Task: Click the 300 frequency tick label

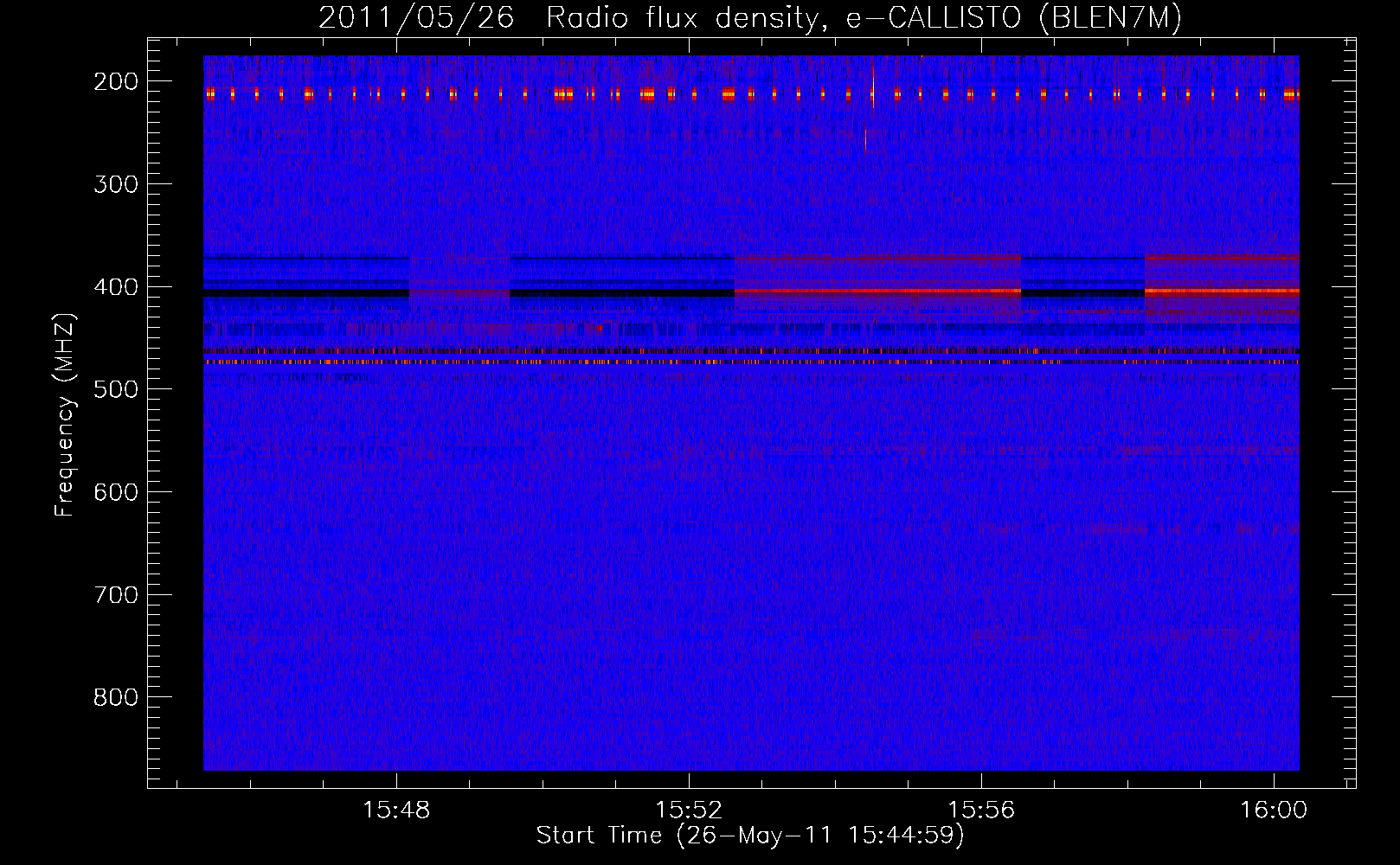Action: 115,183
